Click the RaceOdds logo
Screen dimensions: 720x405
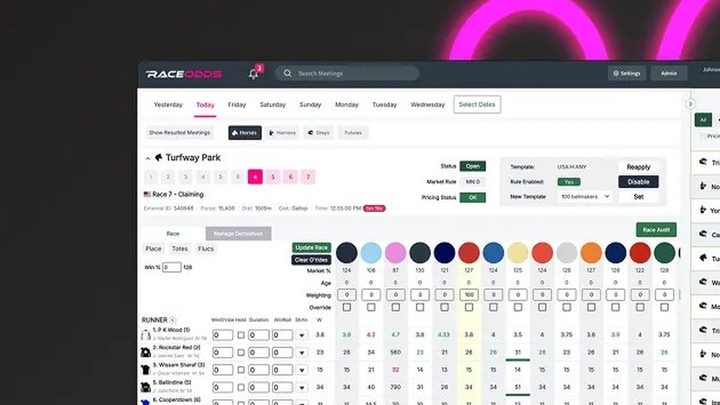(184, 74)
